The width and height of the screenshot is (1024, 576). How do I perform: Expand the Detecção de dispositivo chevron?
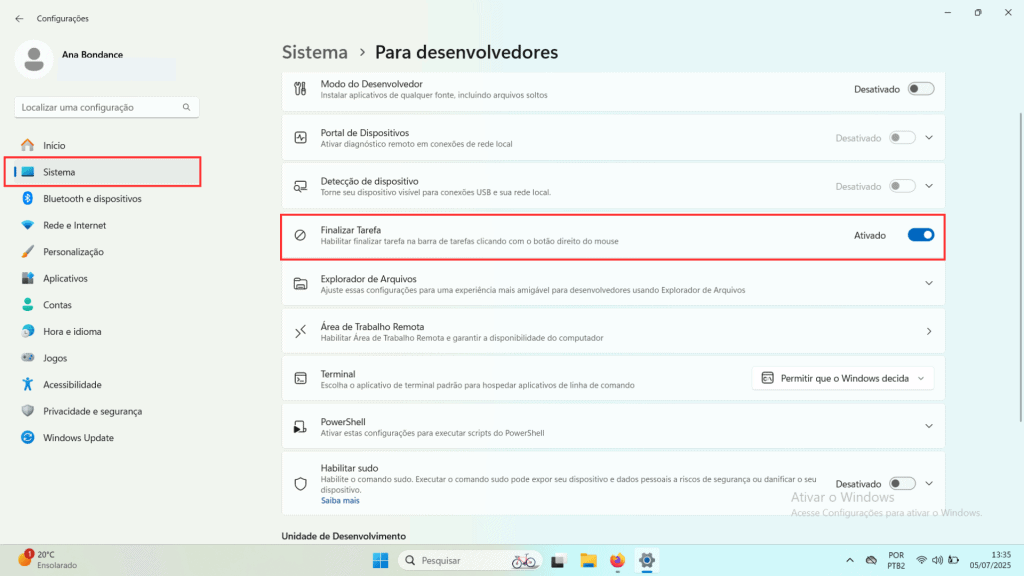click(929, 186)
